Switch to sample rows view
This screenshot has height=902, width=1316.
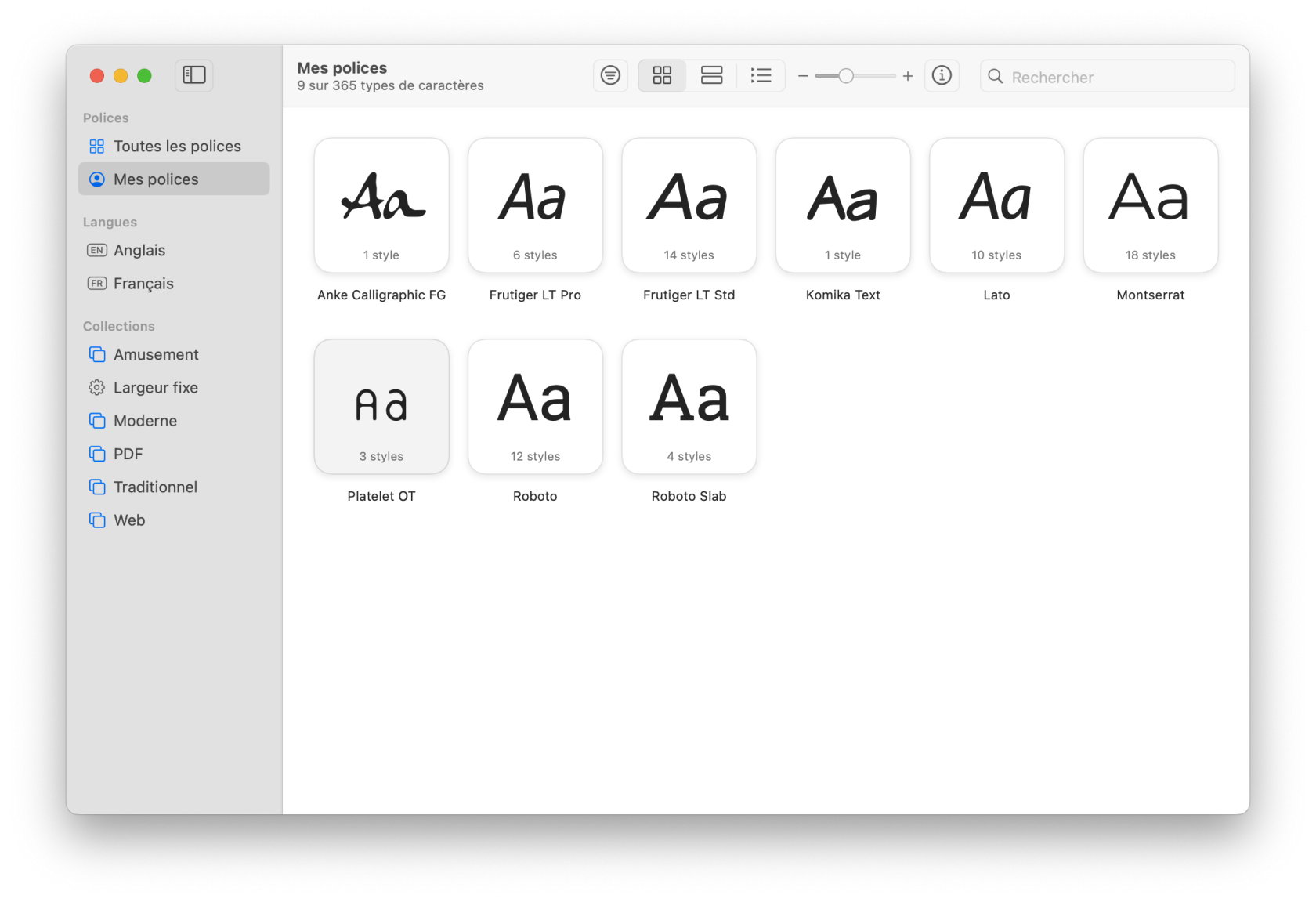711,75
